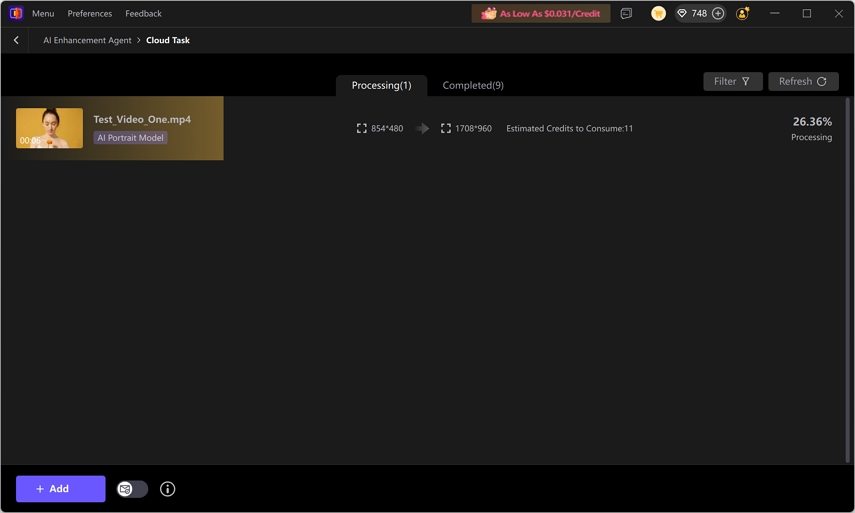Go back with the left arrow
Image resolution: width=855 pixels, height=513 pixels.
tap(16, 40)
